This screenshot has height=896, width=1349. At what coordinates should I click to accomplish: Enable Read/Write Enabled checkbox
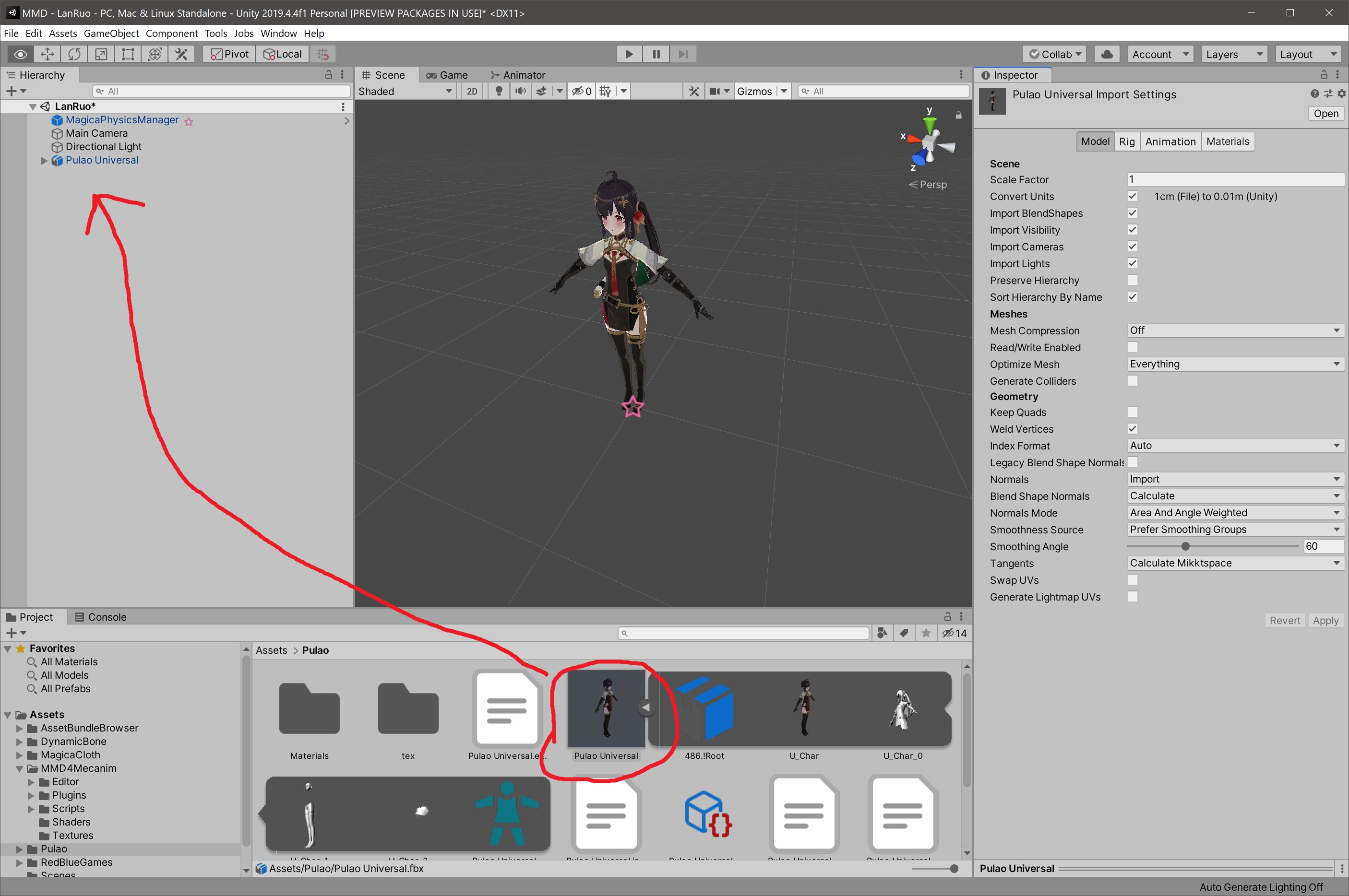click(1132, 347)
